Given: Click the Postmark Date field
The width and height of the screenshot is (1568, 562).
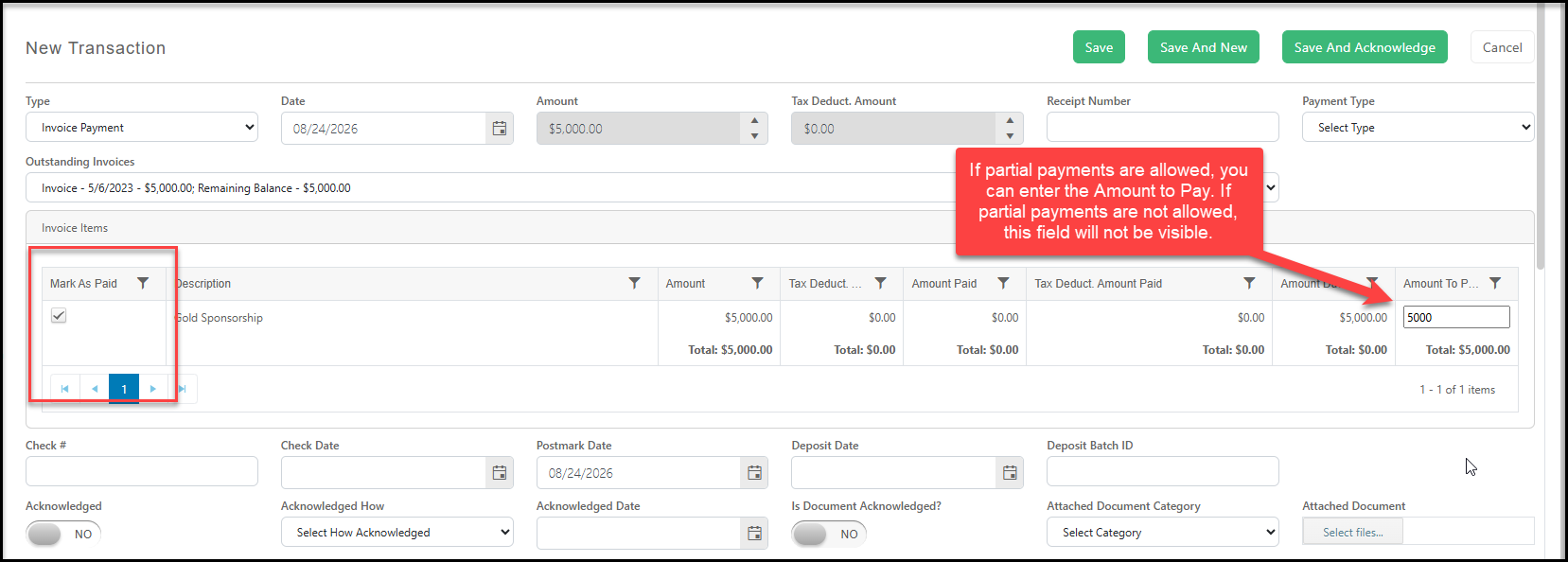Looking at the screenshot, I should coord(639,473).
